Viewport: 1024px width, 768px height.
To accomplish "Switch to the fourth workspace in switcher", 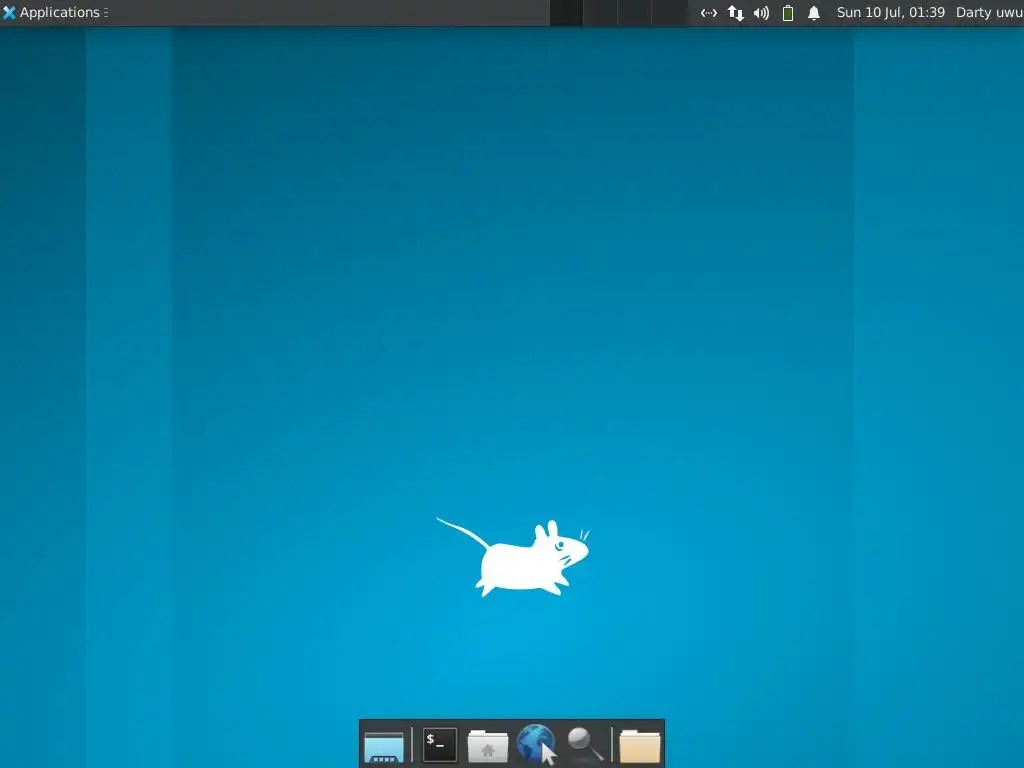I will [x=669, y=12].
